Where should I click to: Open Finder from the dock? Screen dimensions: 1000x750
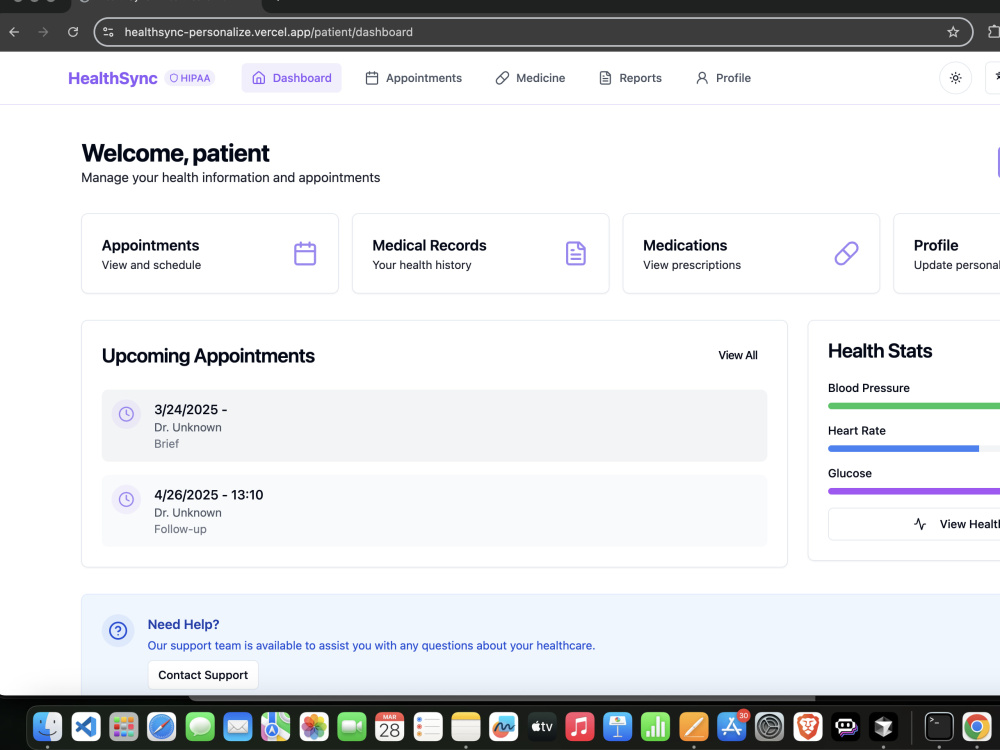pyautogui.click(x=47, y=727)
